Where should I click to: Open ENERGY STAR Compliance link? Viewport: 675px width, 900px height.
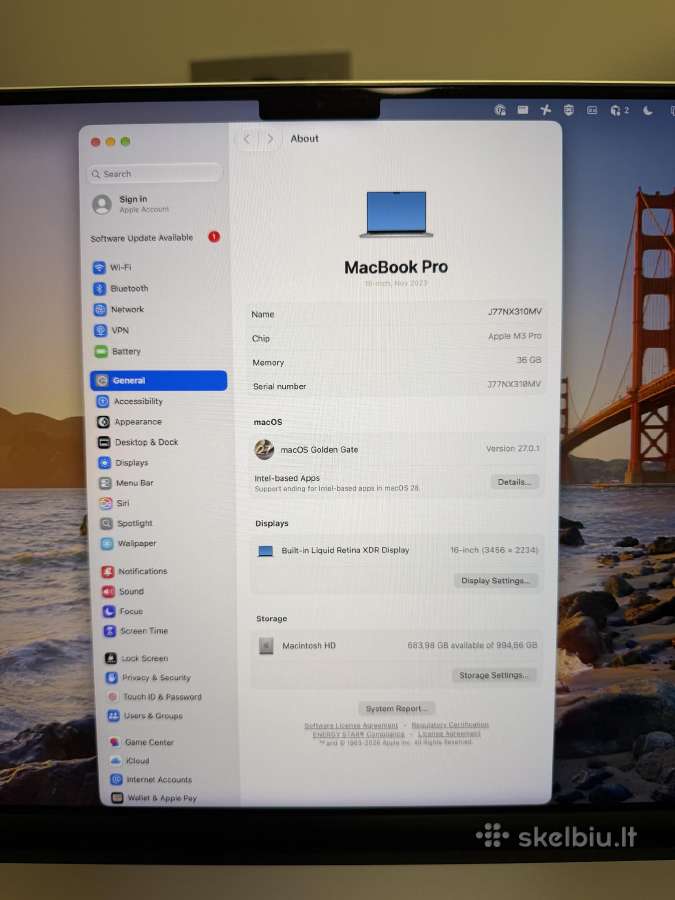point(359,734)
